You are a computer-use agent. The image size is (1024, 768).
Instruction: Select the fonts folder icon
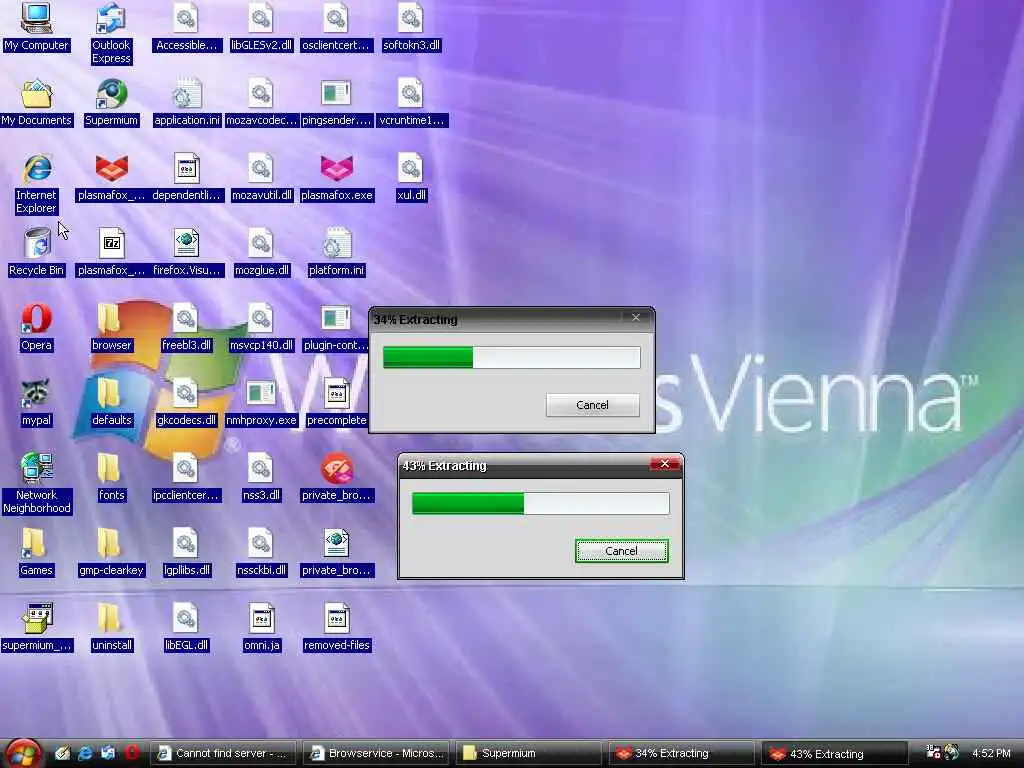point(111,469)
